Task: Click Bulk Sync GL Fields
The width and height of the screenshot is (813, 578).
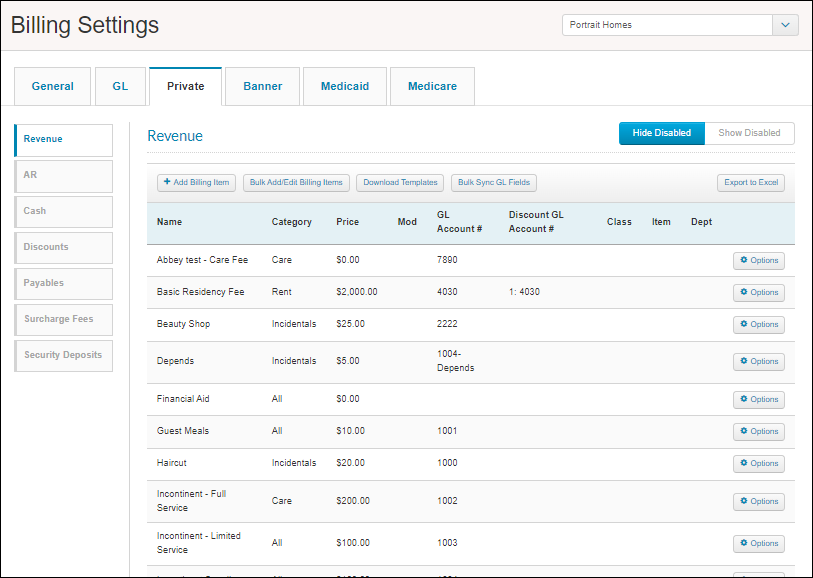Action: coord(494,182)
